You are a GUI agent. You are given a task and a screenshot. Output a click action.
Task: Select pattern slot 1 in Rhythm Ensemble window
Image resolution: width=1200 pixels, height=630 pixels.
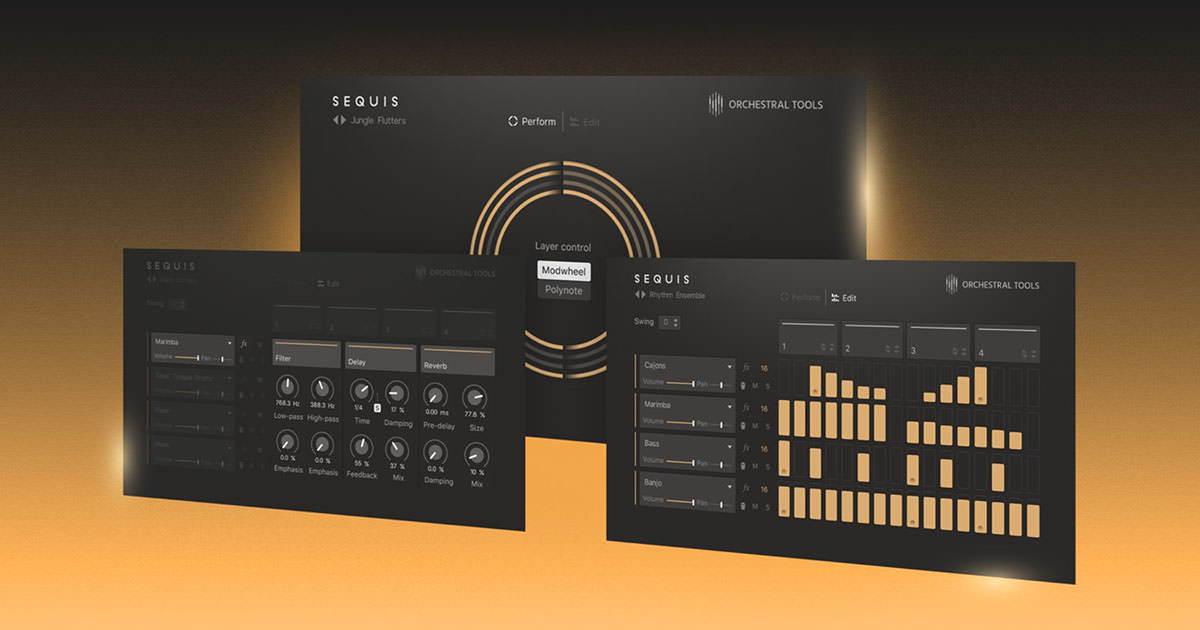tap(808, 338)
